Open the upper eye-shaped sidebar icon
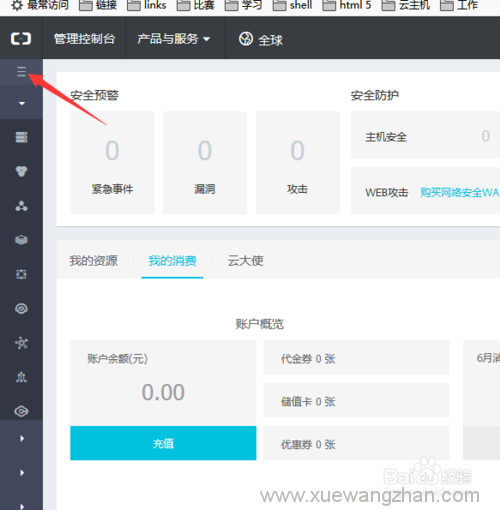 21,309
